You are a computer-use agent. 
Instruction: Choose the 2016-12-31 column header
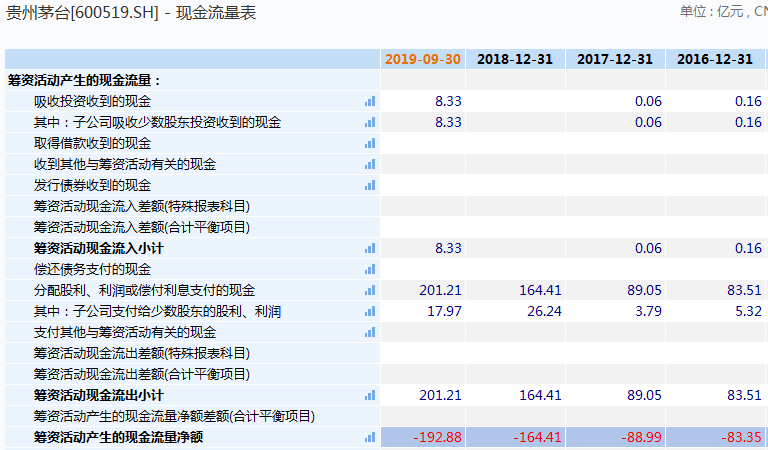tap(714, 59)
